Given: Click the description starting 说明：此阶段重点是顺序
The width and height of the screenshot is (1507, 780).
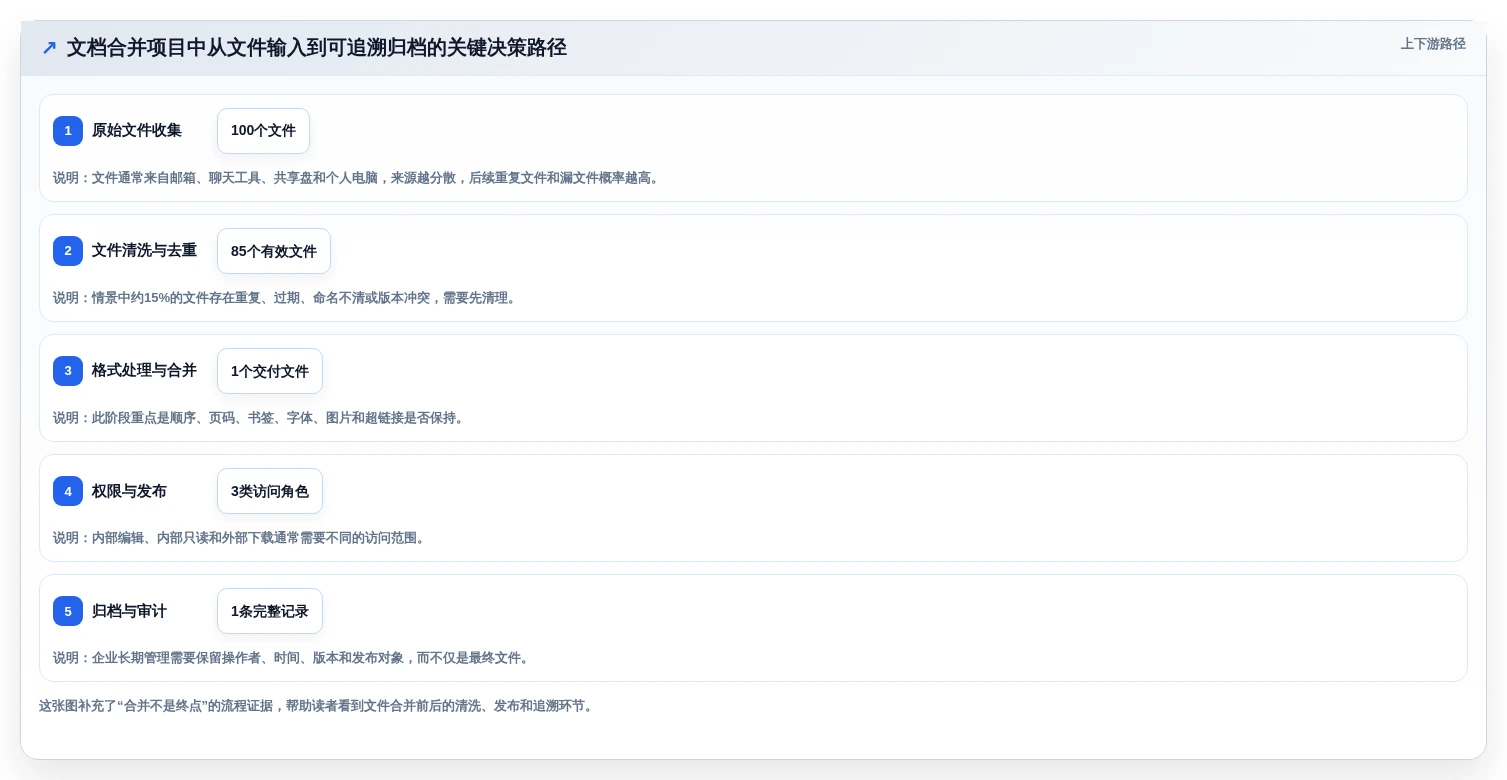Looking at the screenshot, I should pyautogui.click(x=261, y=418).
